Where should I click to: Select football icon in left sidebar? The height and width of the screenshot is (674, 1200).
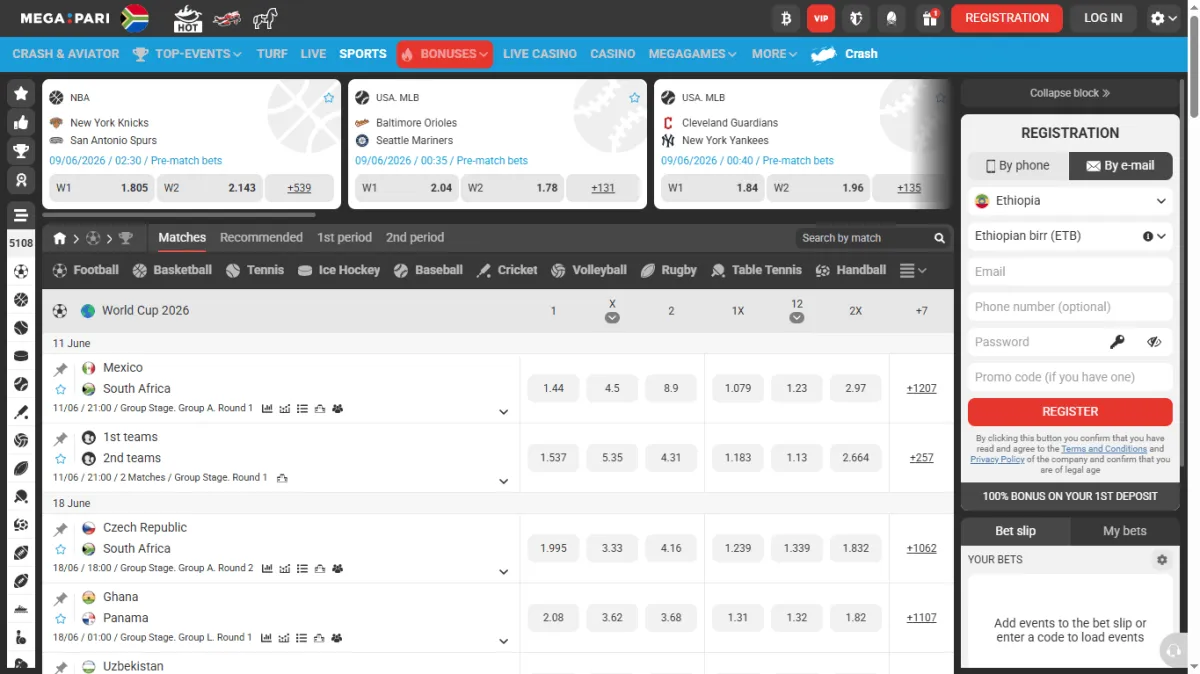pyautogui.click(x=21, y=271)
